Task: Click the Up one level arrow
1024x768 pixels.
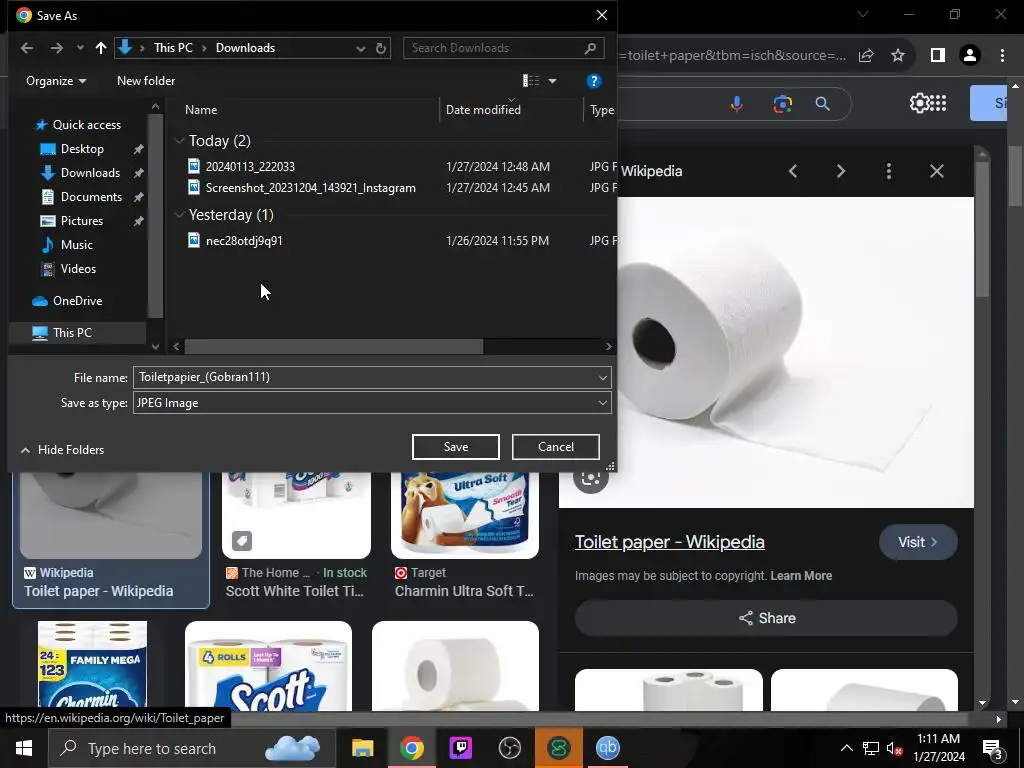Action: (100, 48)
